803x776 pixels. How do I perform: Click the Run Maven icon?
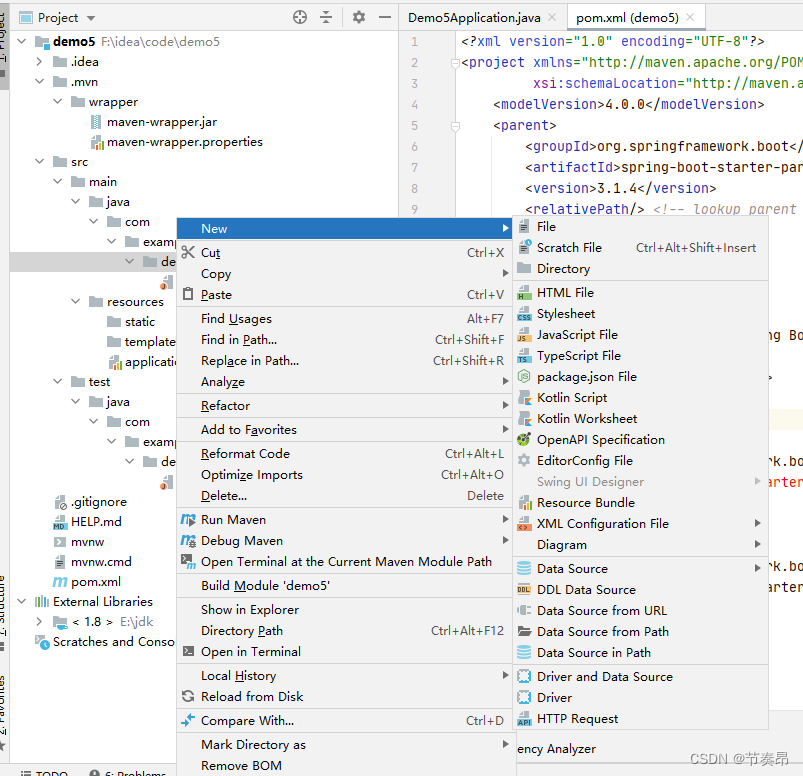coord(188,519)
